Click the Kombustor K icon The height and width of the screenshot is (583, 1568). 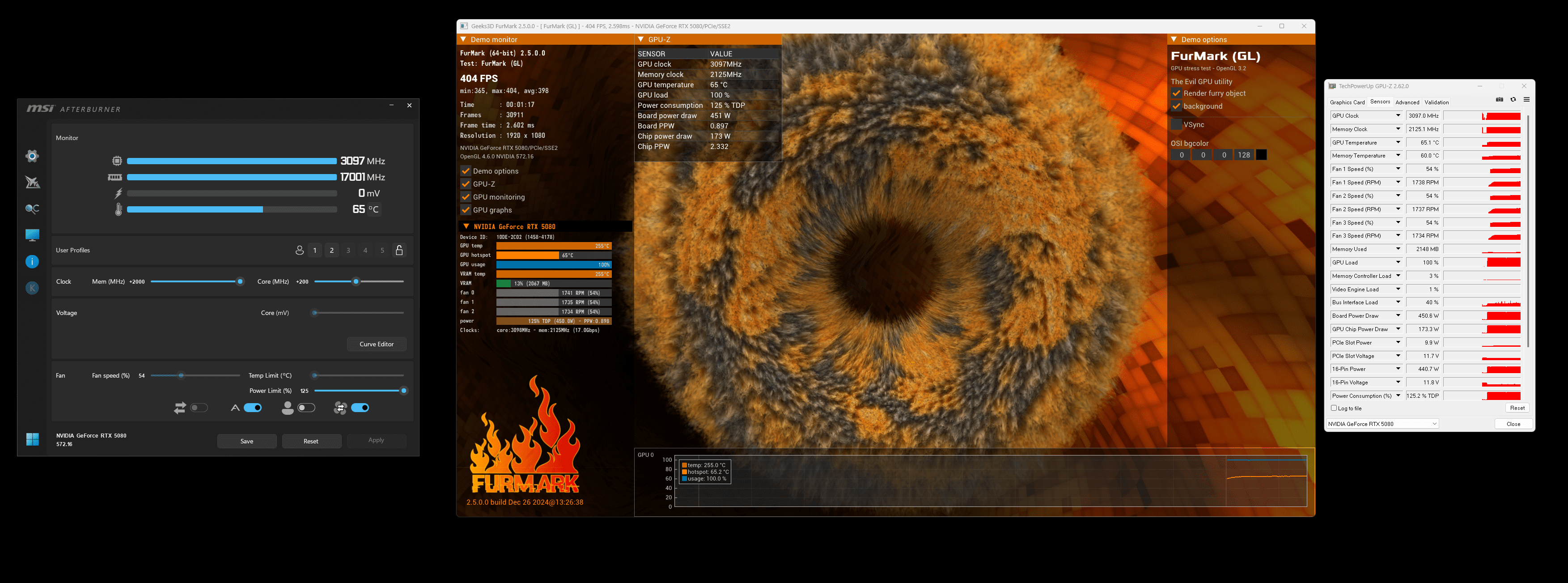click(32, 288)
